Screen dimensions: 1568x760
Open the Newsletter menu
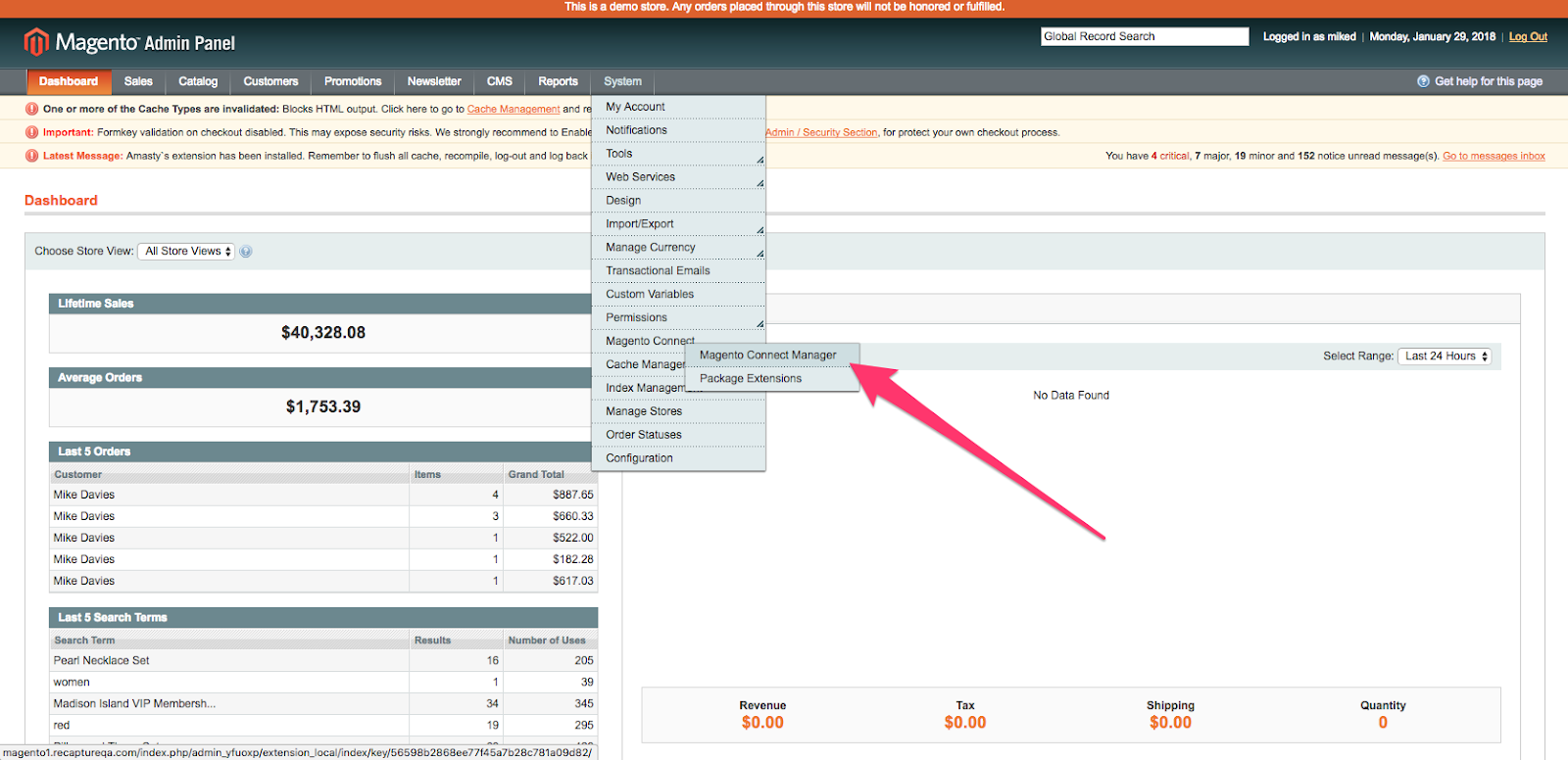(434, 81)
